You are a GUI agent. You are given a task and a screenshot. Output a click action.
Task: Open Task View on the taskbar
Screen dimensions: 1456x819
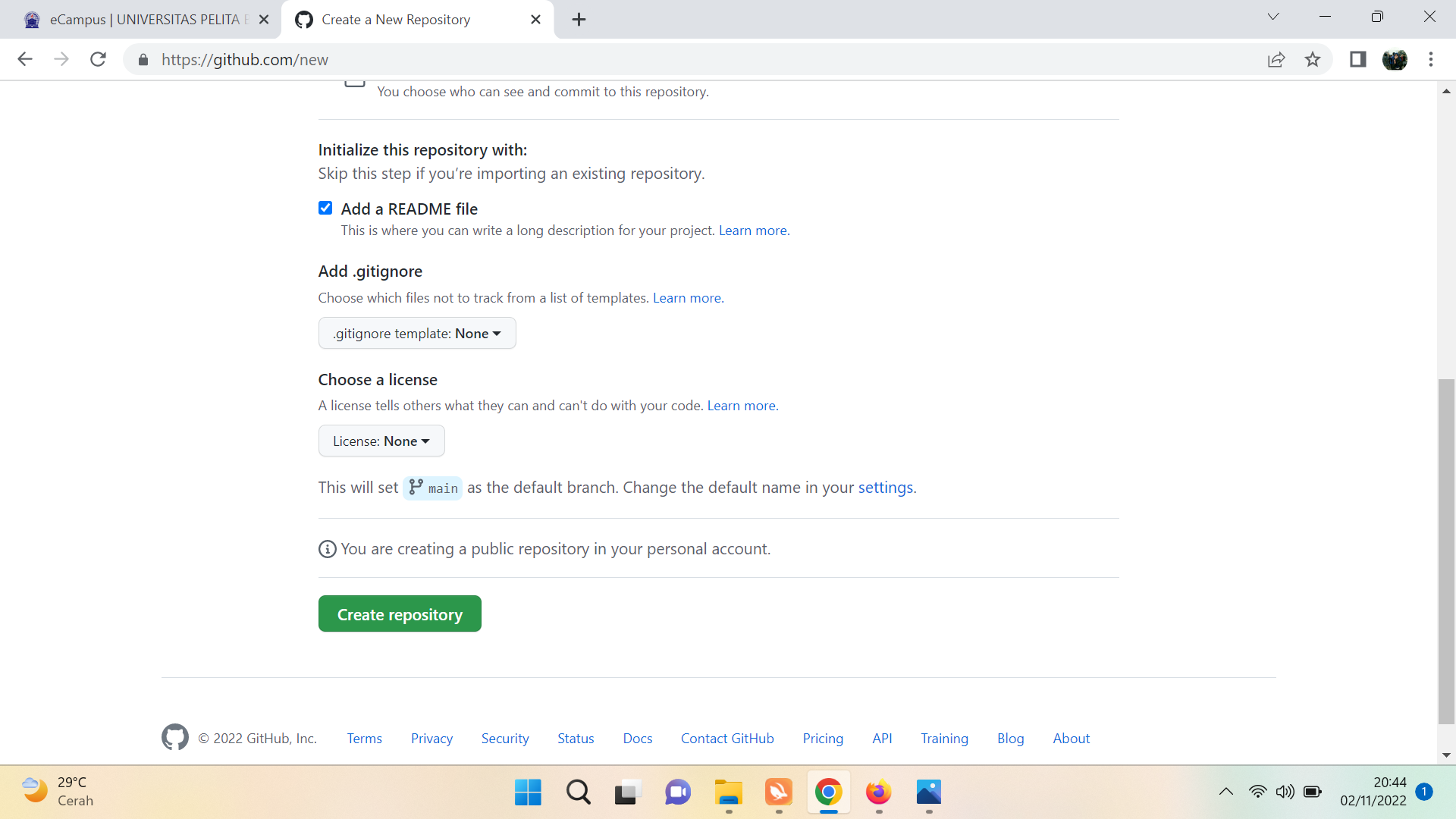(x=628, y=792)
